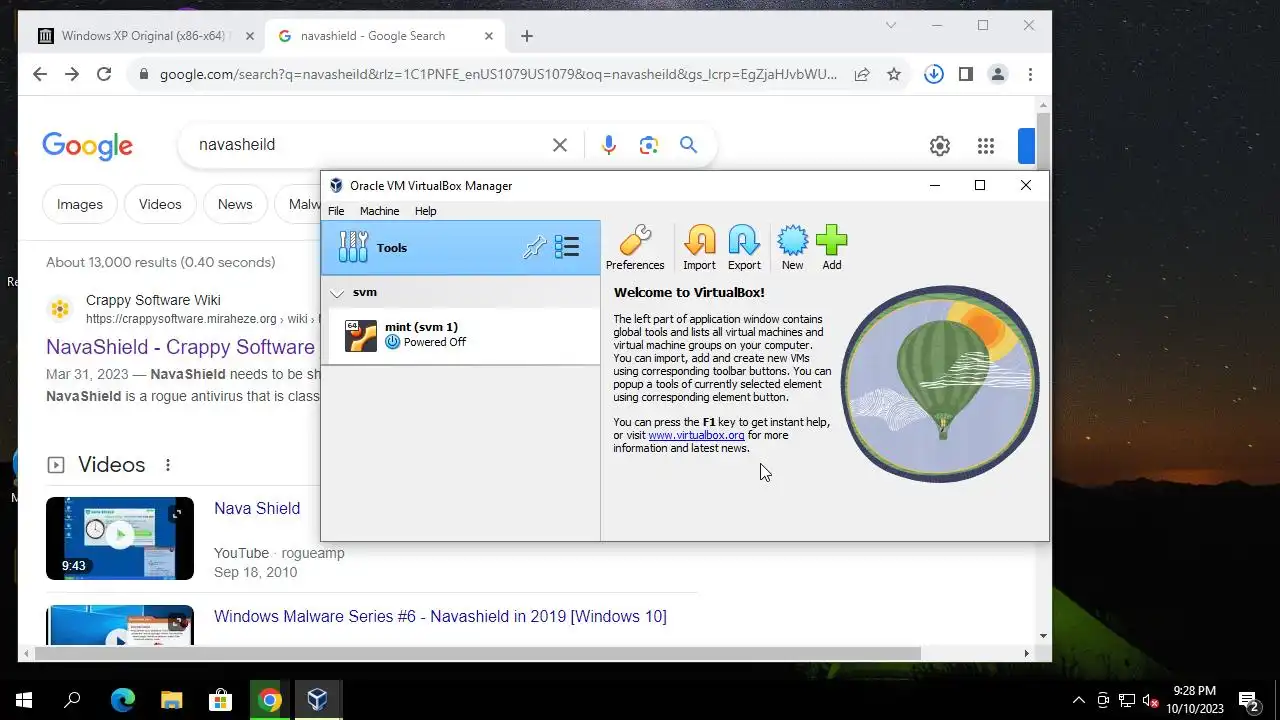Filter results by News
The height and width of the screenshot is (720, 1280).
[x=235, y=204]
